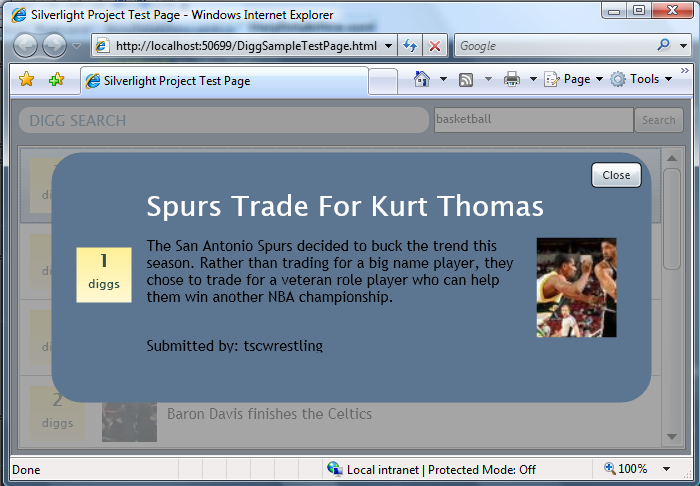Viewport: 700px width, 486px height.
Task: Click the Internet Explorer title bar icon
Action: pos(18,15)
